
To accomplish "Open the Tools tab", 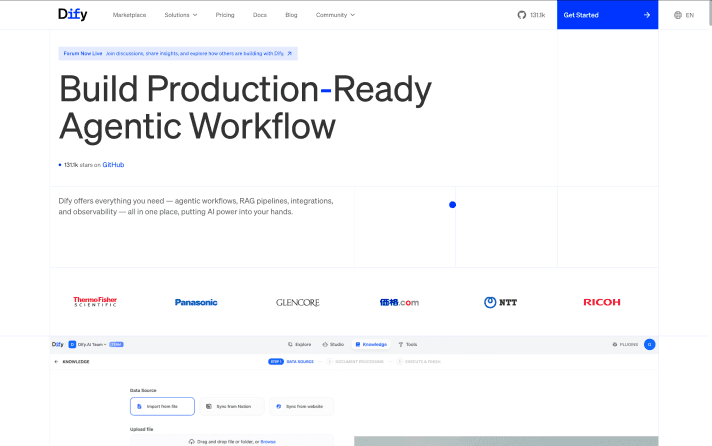I will point(408,344).
